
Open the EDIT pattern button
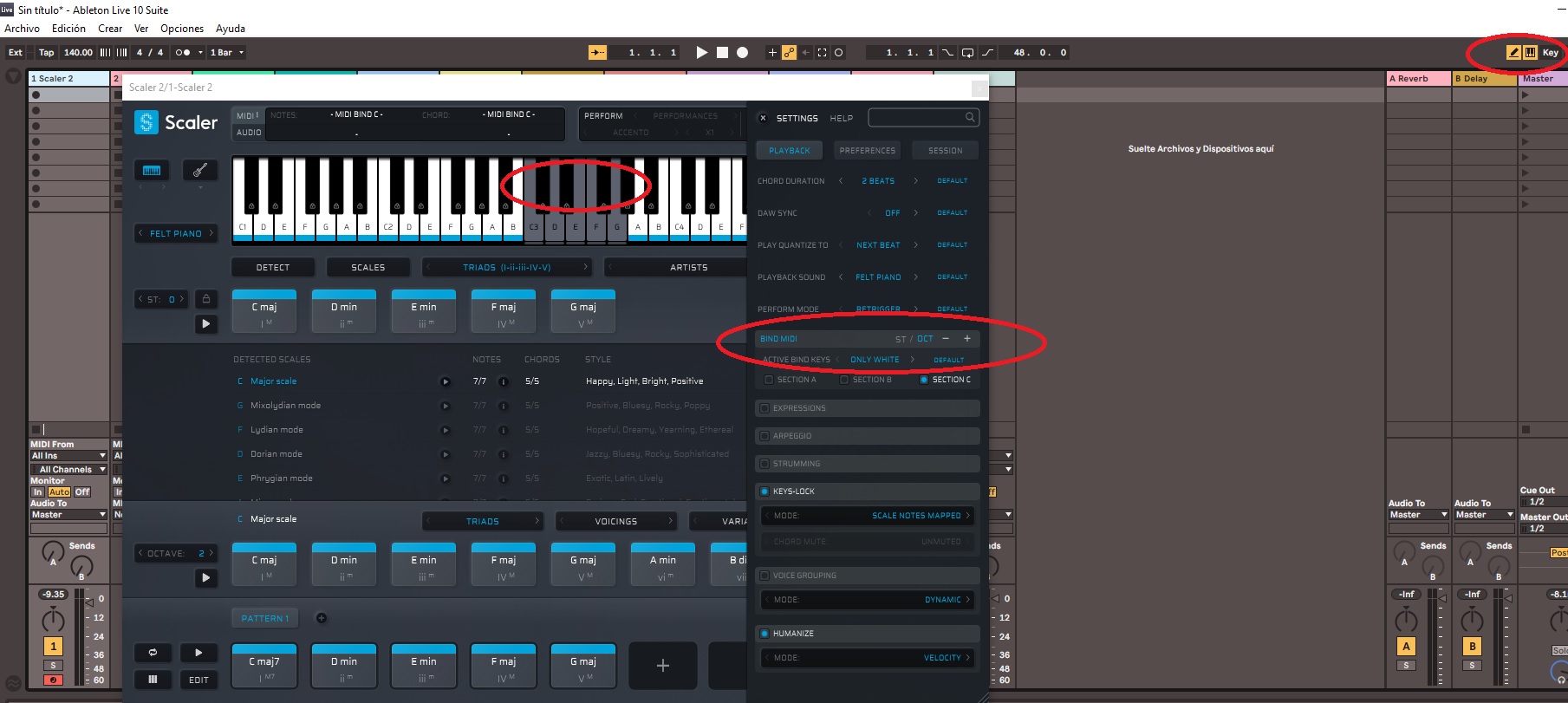198,680
